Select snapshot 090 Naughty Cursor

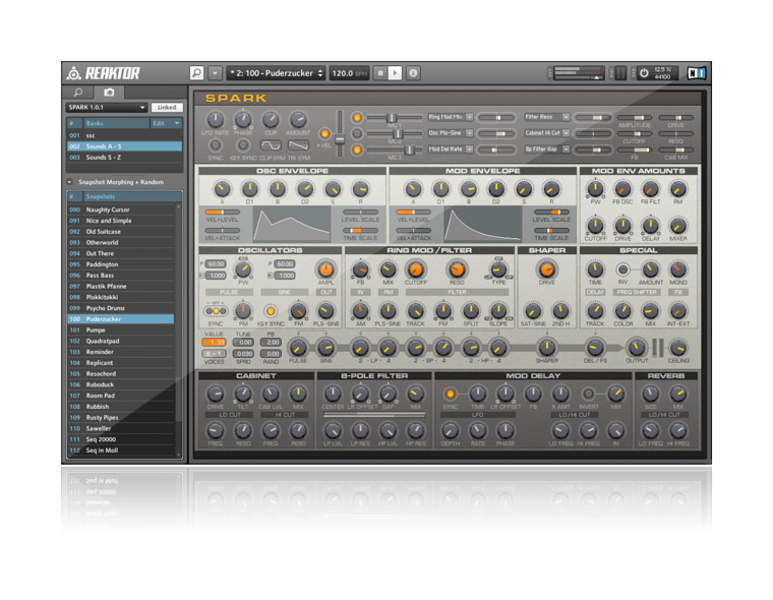(121, 210)
